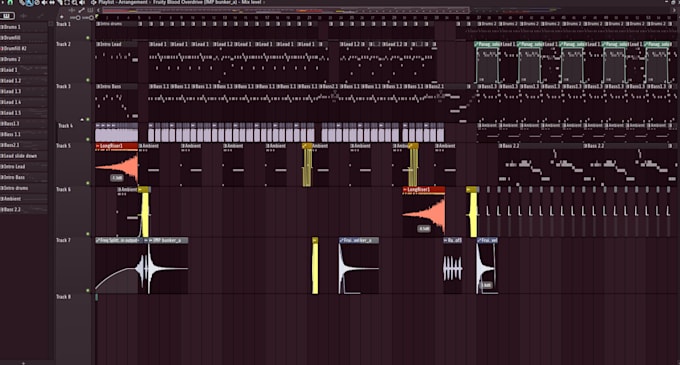Click the gain label on Track 5 LongRiser1 clip
This screenshot has height=365, width=680.
pyautogui.click(x=117, y=178)
